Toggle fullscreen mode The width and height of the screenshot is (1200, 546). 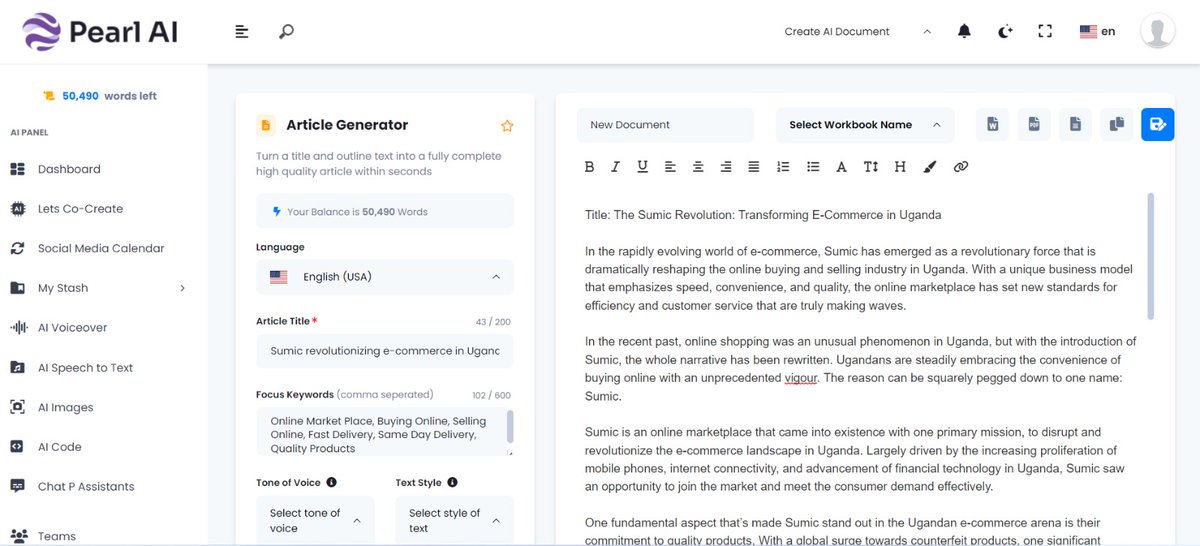(x=1045, y=32)
